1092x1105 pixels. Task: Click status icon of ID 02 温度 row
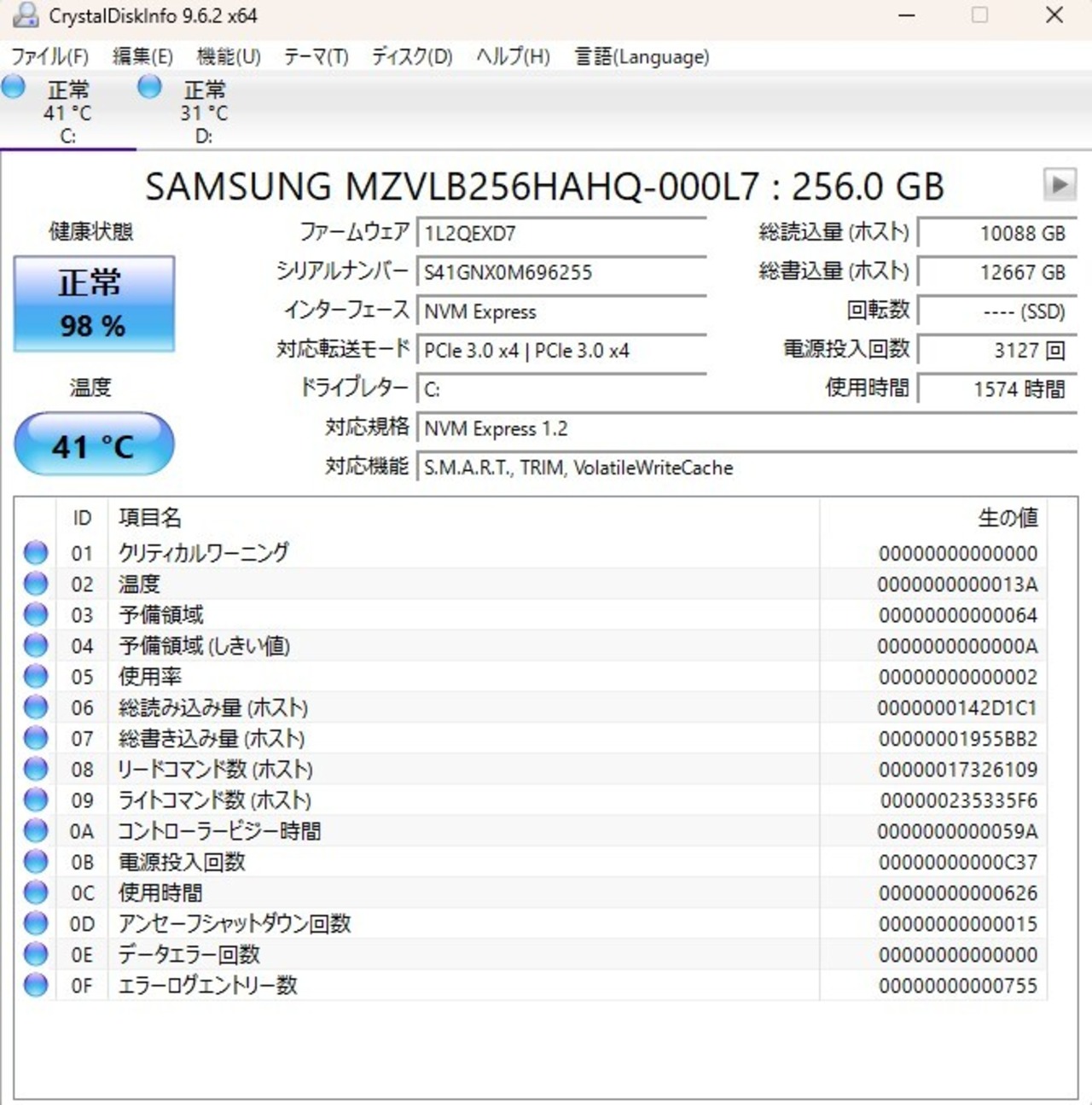pyautogui.click(x=36, y=584)
